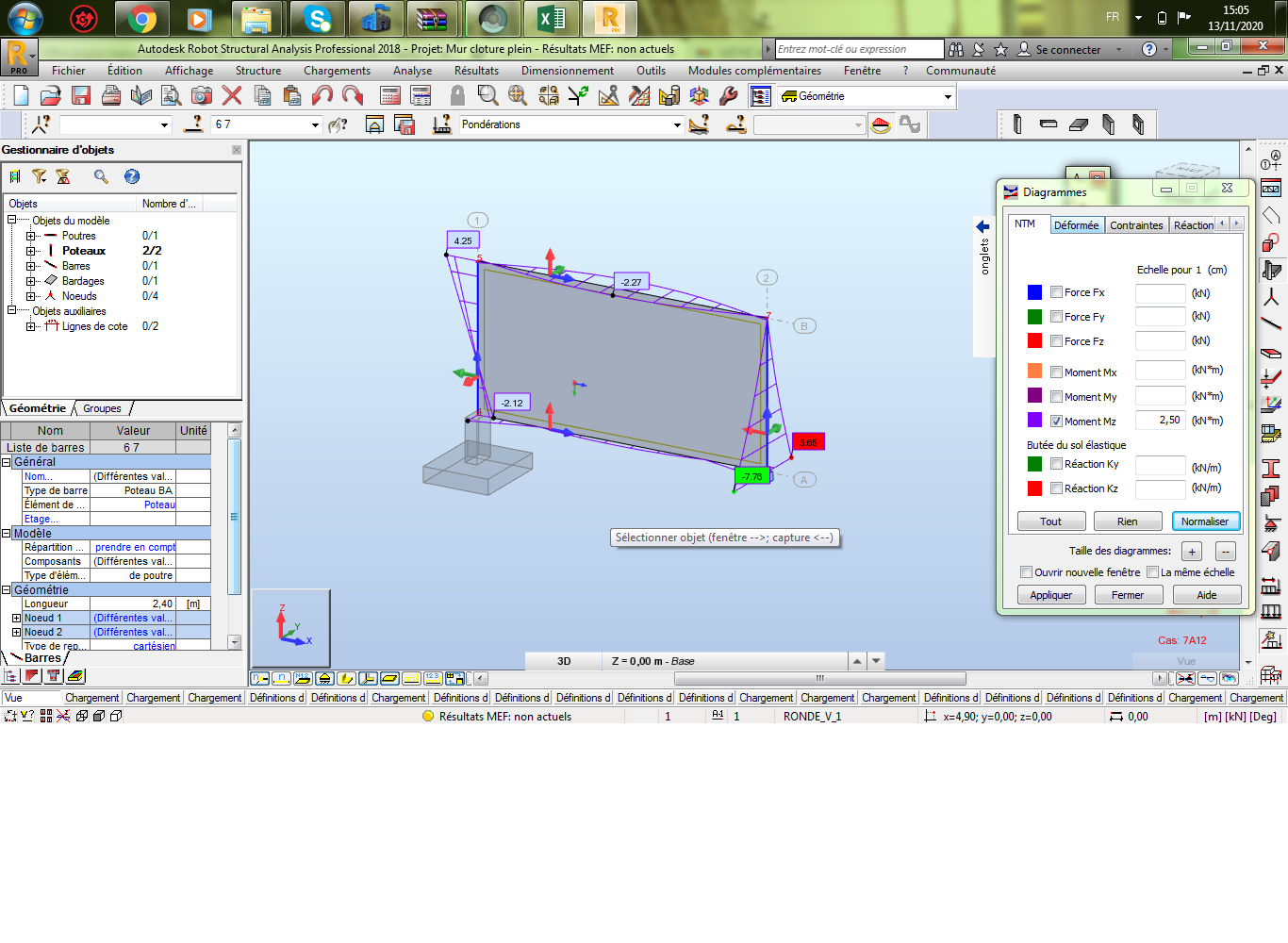Select the node tool in right toolbar
The image size is (1288, 943).
[1271, 298]
